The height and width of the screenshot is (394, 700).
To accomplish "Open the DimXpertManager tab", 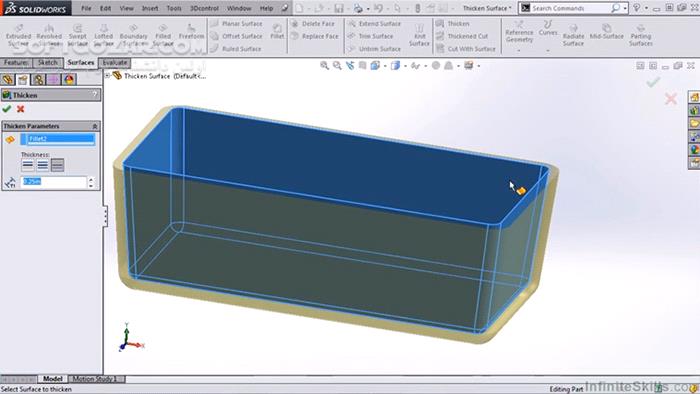I will 54,79.
